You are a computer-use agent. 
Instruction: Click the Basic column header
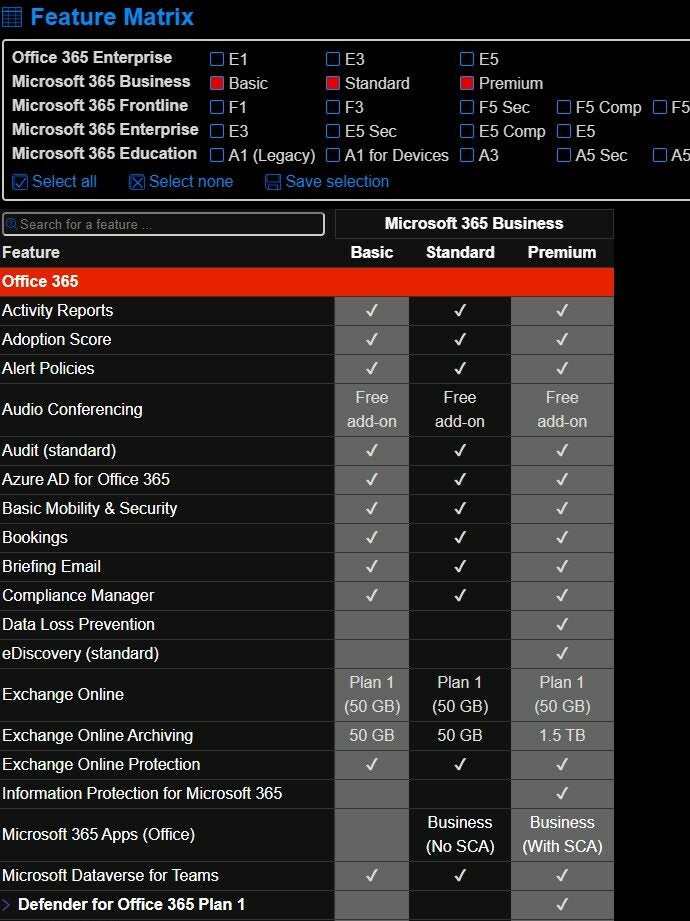pyautogui.click(x=372, y=253)
